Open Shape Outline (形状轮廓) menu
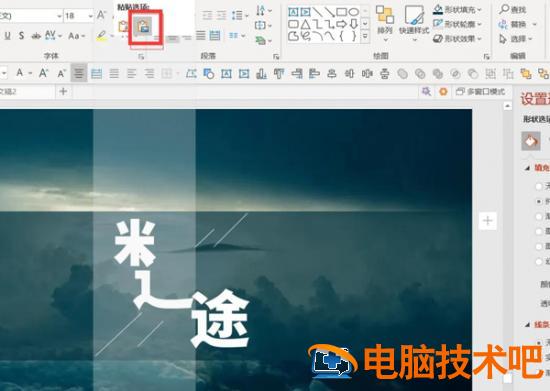The image size is (550, 391). click(x=457, y=24)
